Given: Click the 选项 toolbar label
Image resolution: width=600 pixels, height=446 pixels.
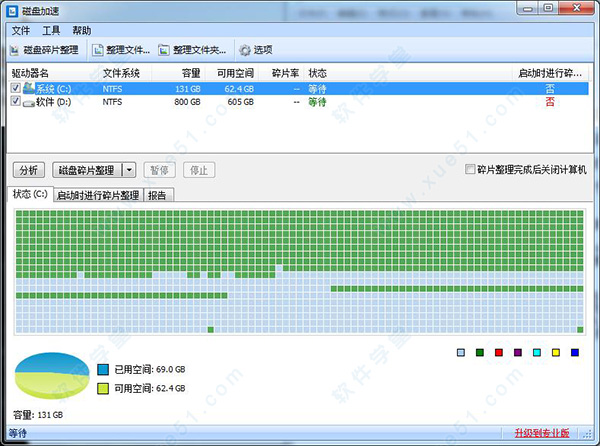Looking at the screenshot, I should tap(263, 50).
